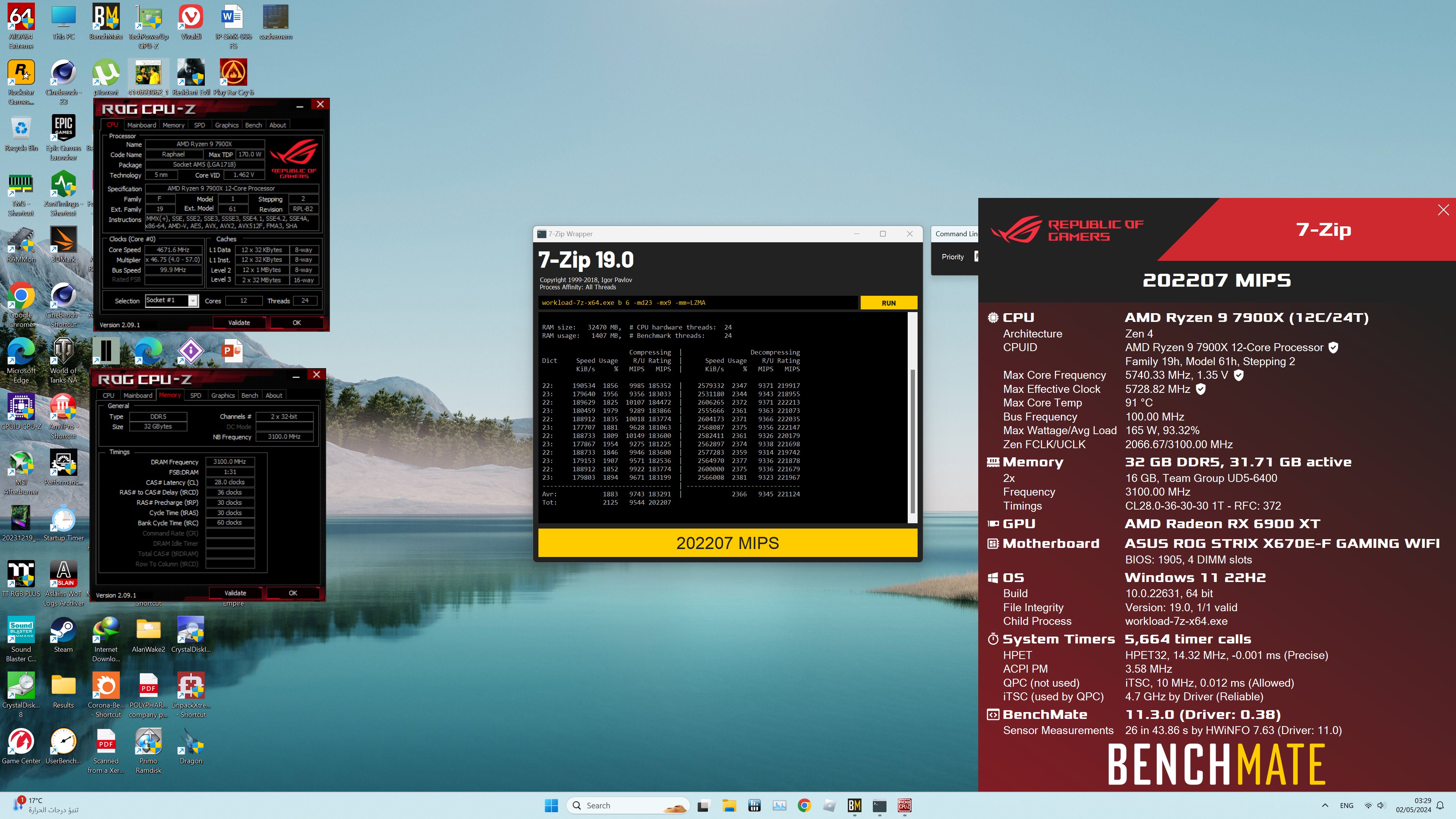This screenshot has height=819, width=1456.
Task: Open taskbar clock and date
Action: tap(1413, 805)
